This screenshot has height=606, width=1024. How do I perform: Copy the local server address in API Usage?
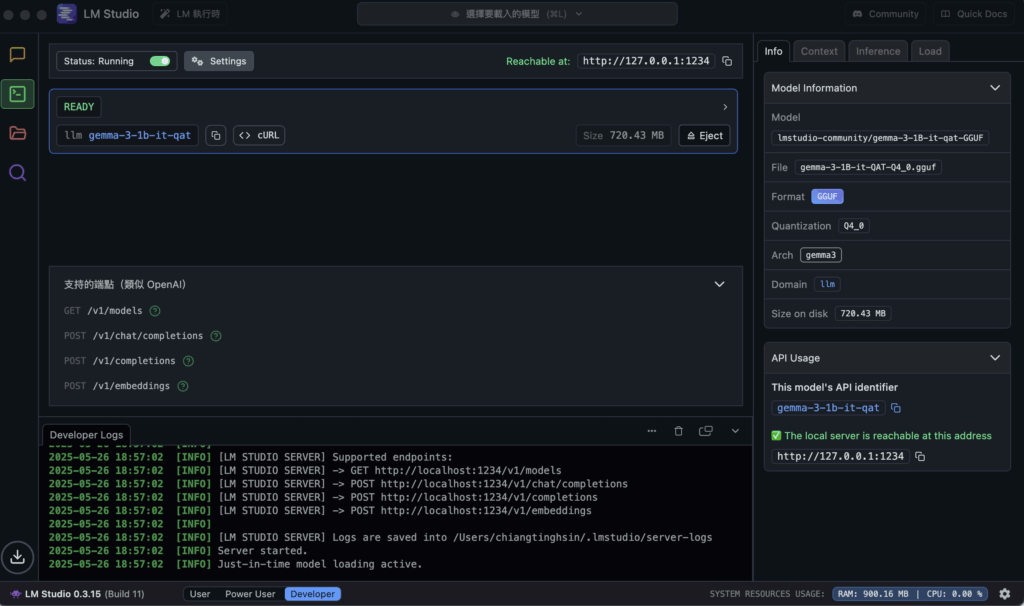tap(920, 456)
